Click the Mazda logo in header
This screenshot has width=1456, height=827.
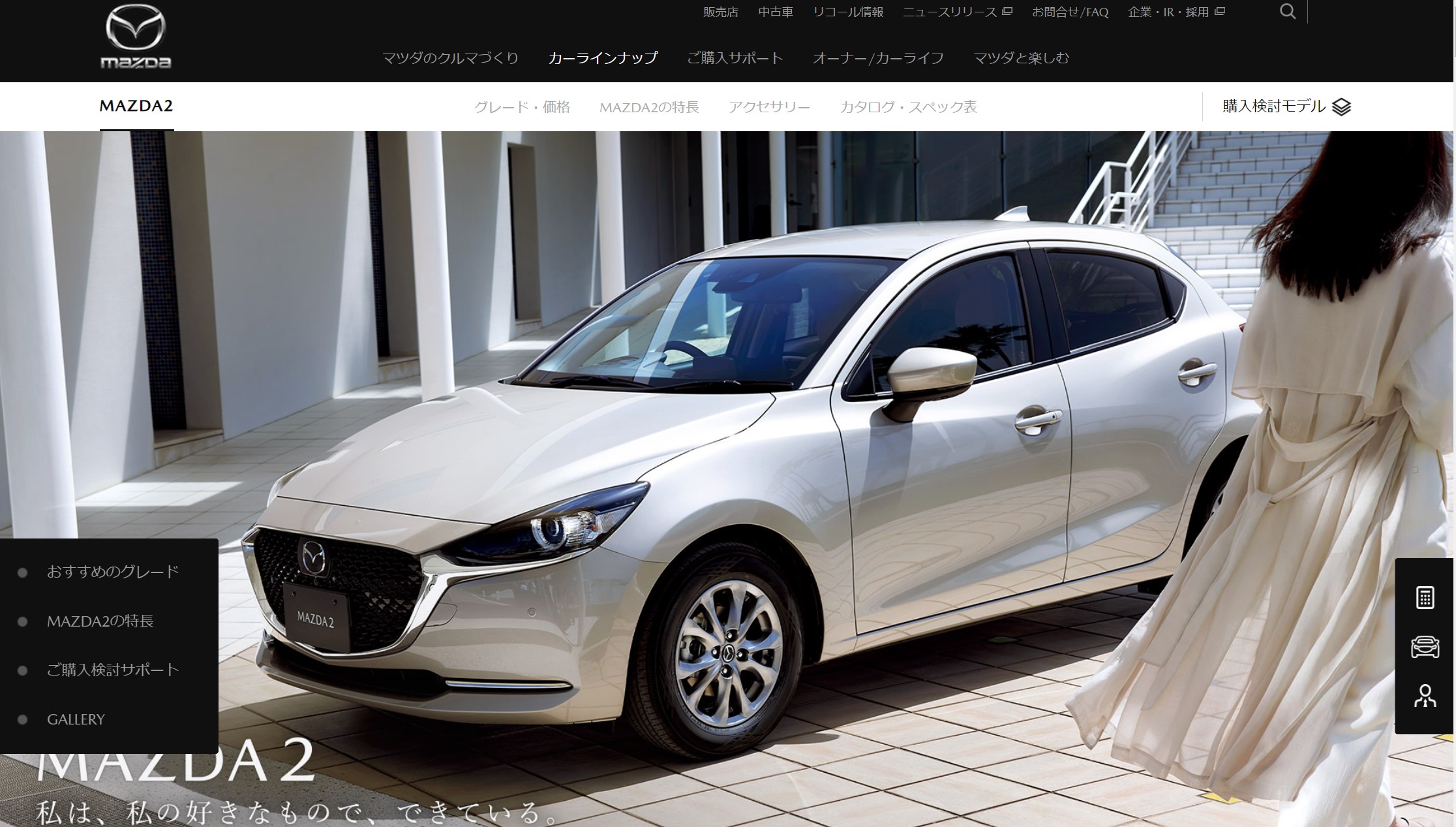(x=136, y=37)
